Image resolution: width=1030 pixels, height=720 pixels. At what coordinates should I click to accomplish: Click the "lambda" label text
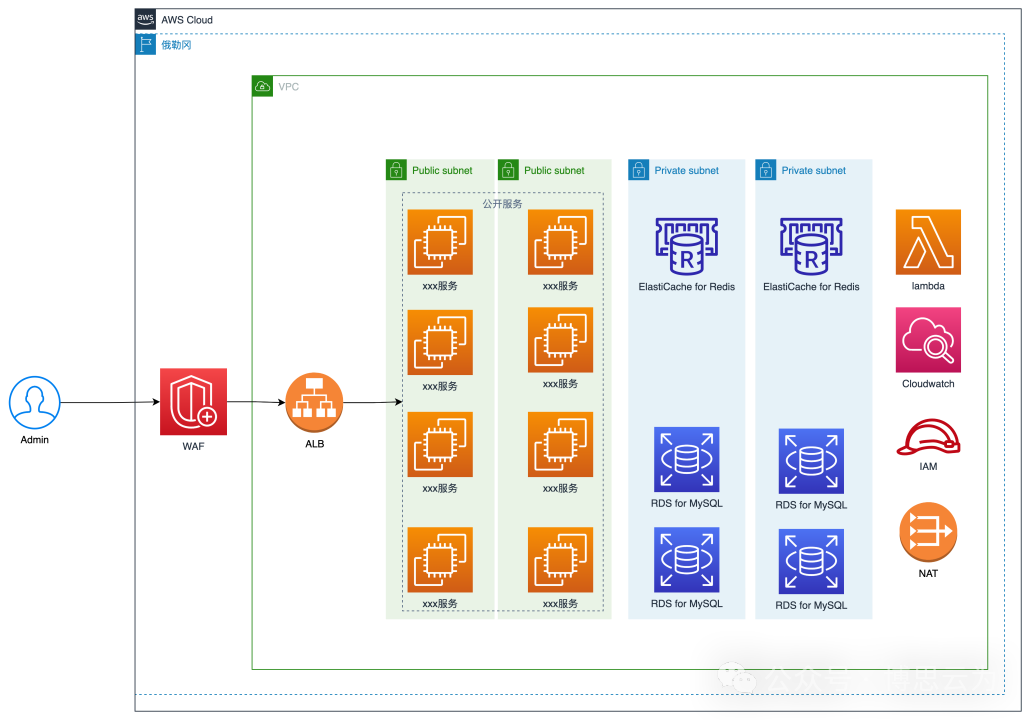tap(928, 286)
